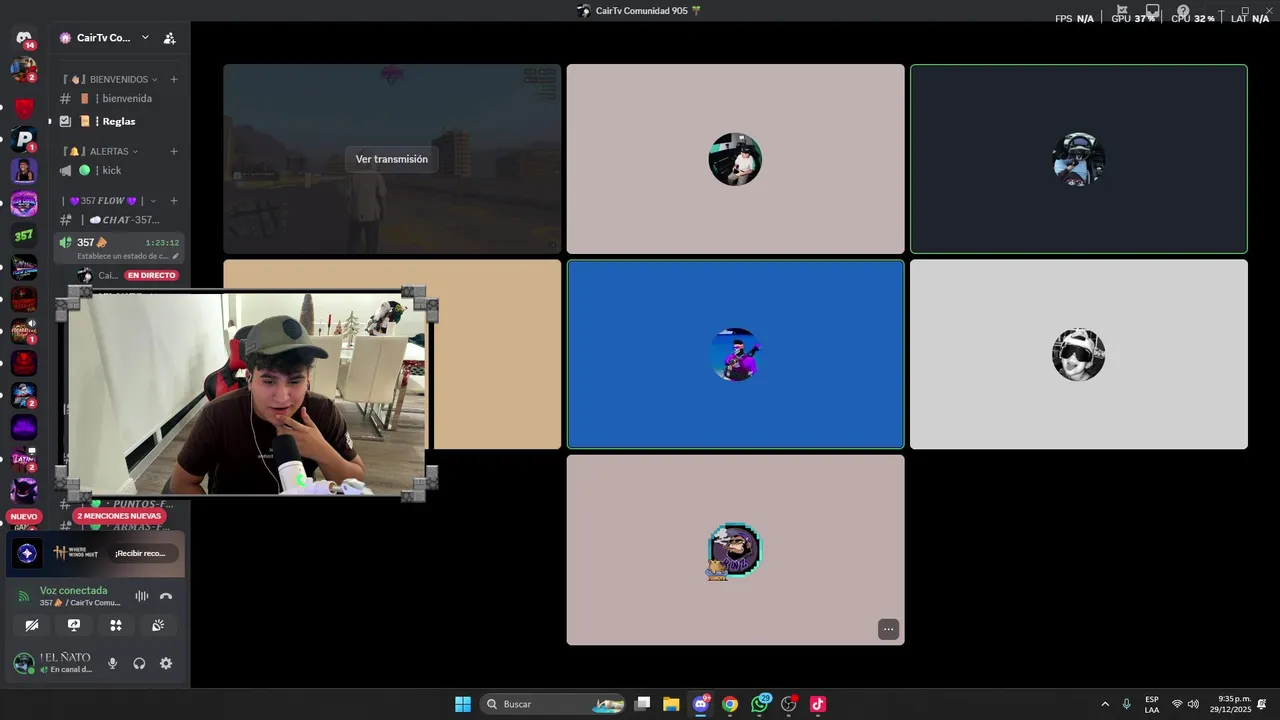Image resolution: width=1280 pixels, height=720 pixels.
Task: Add channel to BIENVENIDOS category
Action: (x=174, y=79)
